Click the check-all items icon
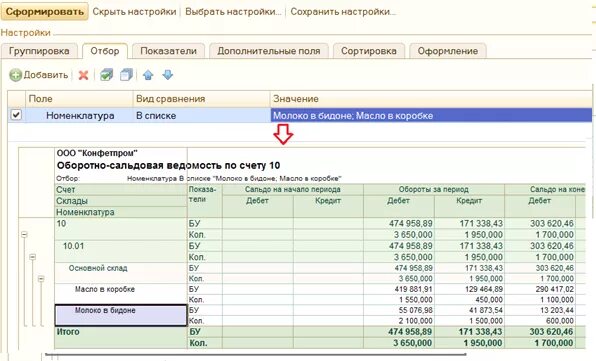Screen dimensions: 596x361 point(106,75)
